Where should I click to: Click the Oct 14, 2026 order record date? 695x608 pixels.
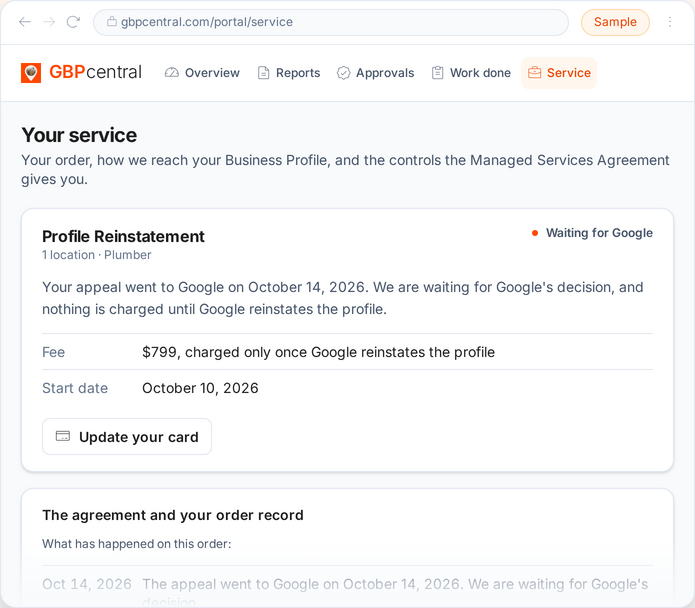(87, 584)
